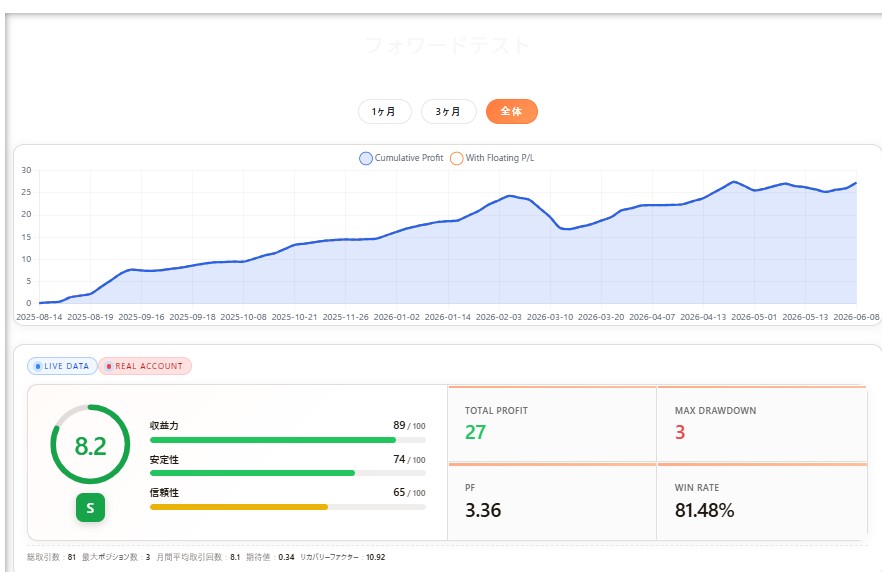Screen dimensions: 882x572
Task: Click the 月間平均取引回数 8.1 statistic
Action: click(198, 557)
